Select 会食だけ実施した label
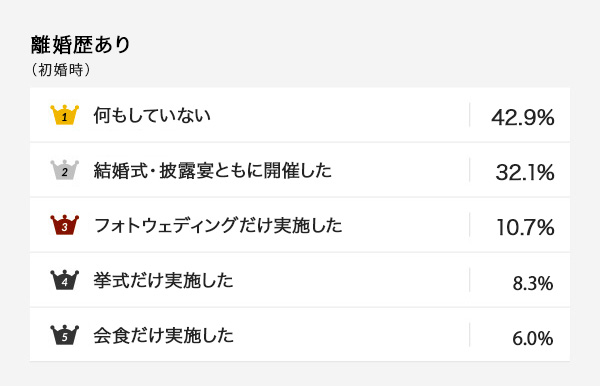Viewport: 600px width, 386px height. [163, 336]
